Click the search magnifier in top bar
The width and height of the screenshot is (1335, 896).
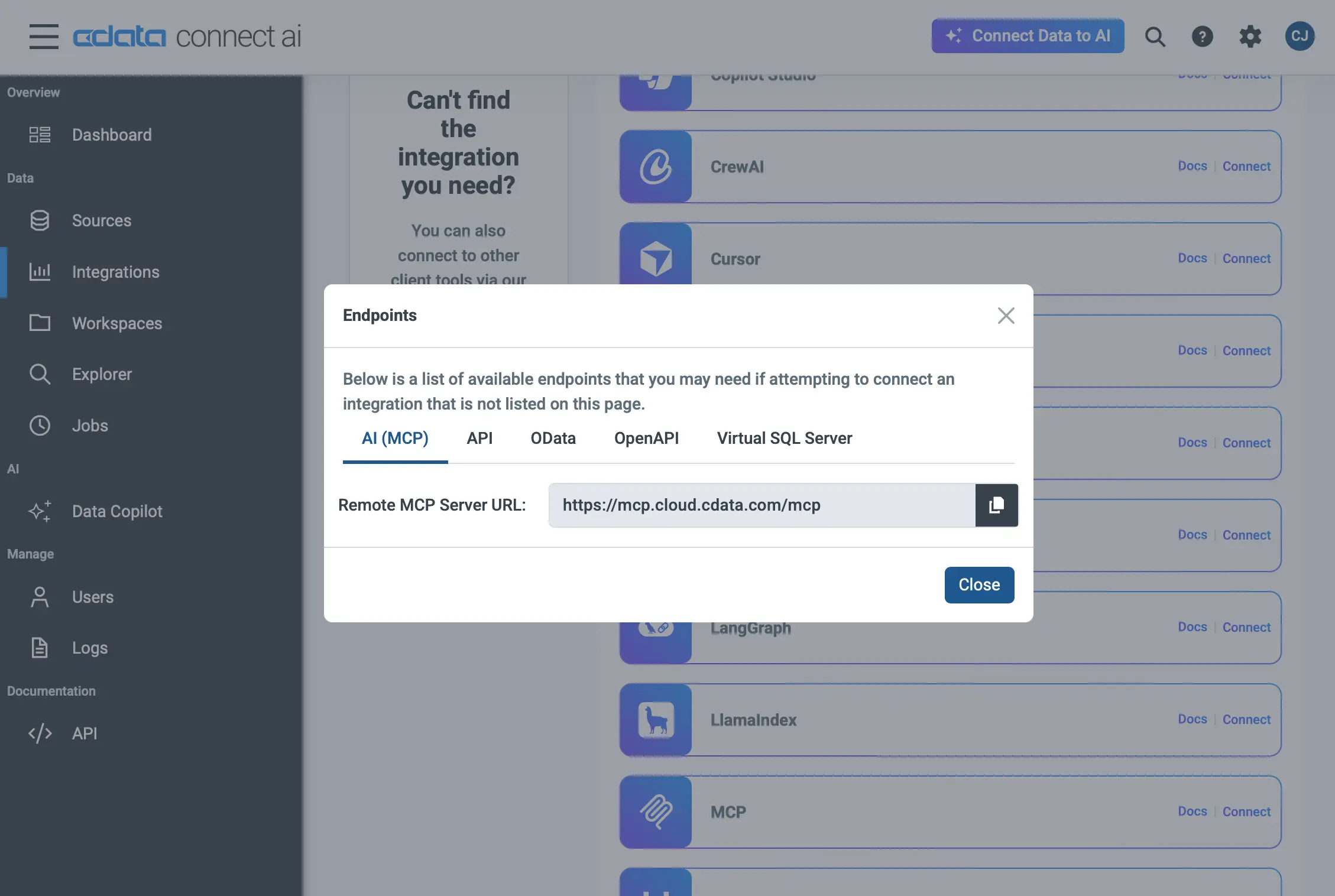1155,37
